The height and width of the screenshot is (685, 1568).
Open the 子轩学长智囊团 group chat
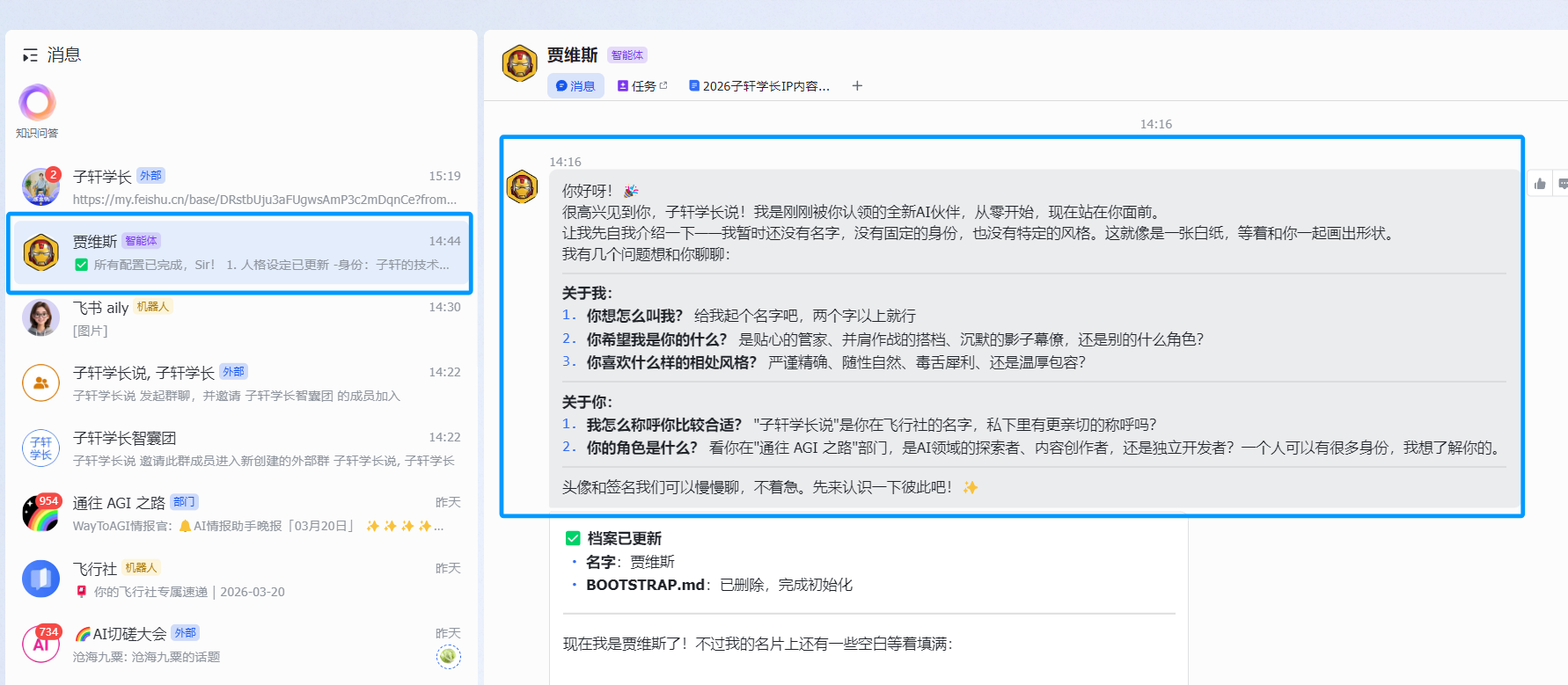(240, 448)
